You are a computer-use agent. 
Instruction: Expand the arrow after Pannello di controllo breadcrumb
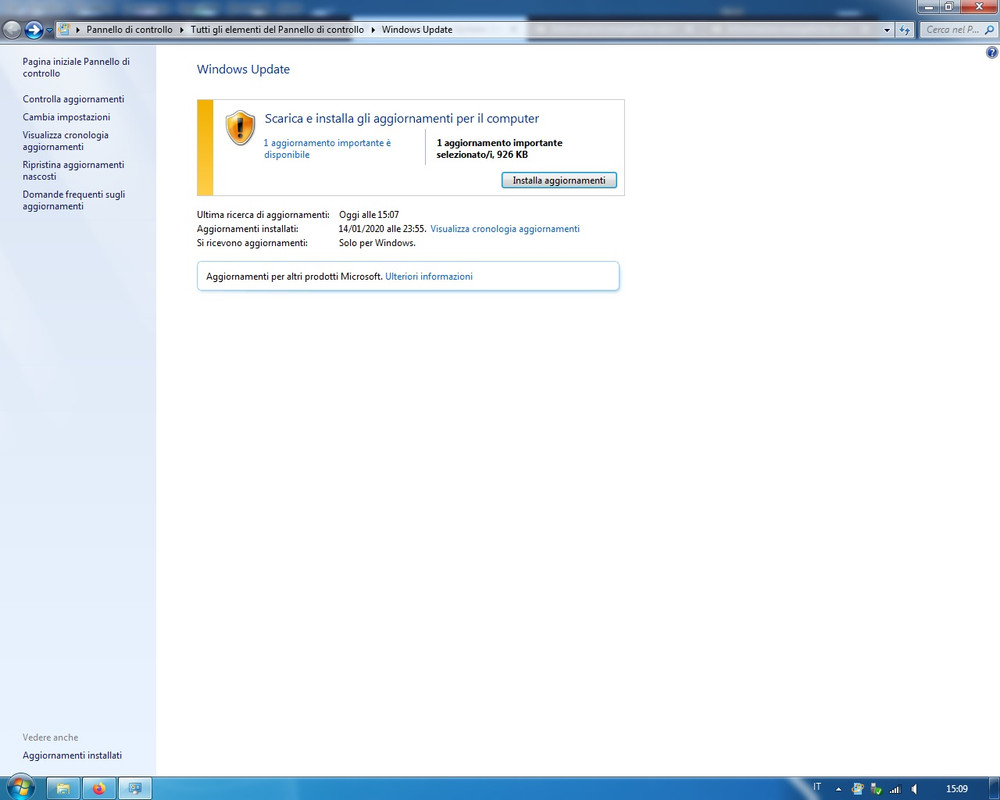[x=182, y=30]
